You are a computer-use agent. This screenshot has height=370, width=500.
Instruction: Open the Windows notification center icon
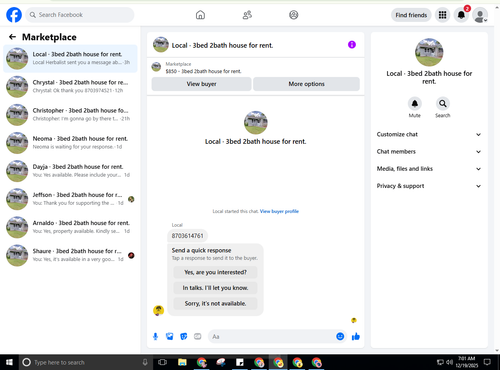tap(487, 362)
